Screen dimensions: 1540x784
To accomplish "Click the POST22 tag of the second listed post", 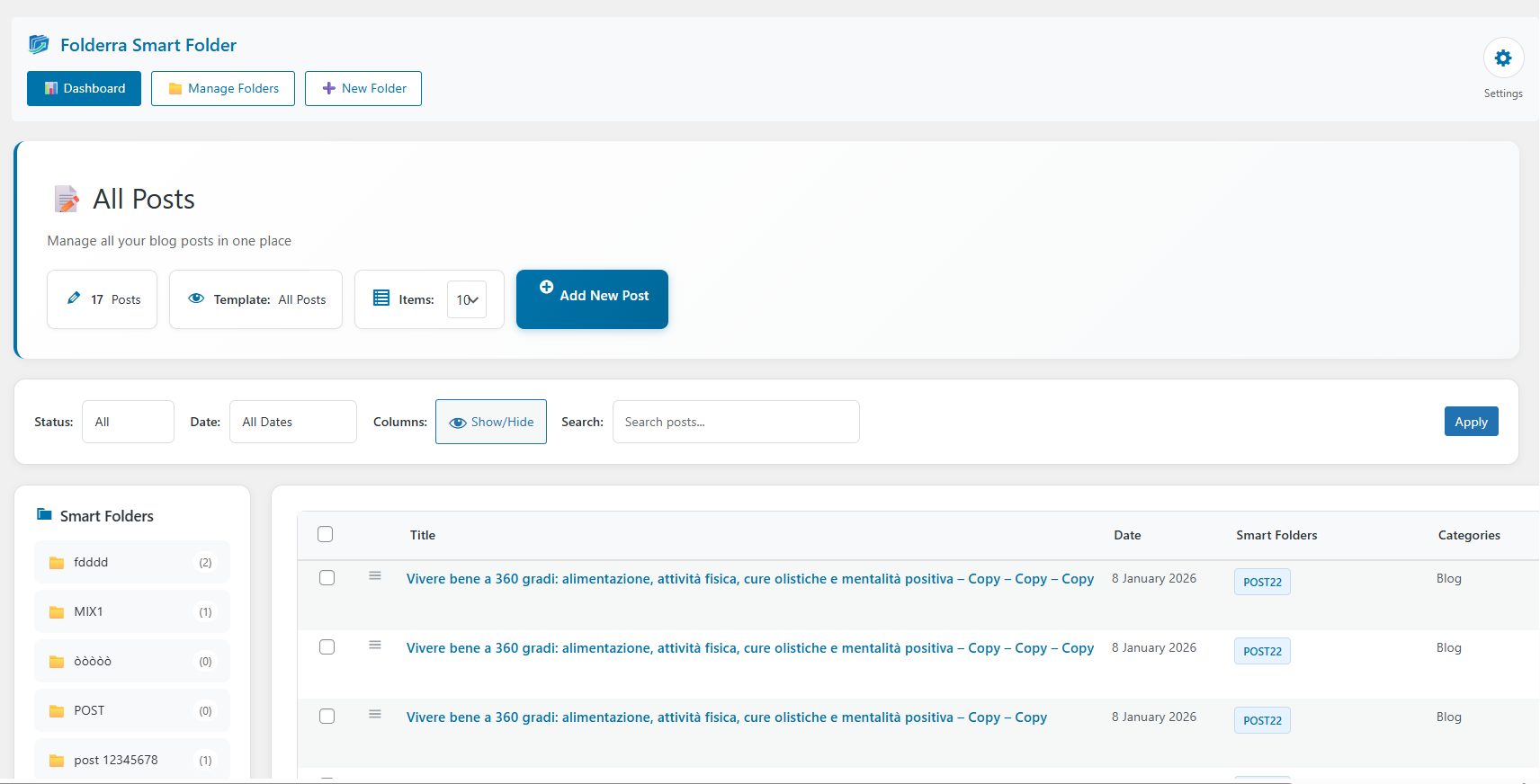I will pyautogui.click(x=1262, y=651).
